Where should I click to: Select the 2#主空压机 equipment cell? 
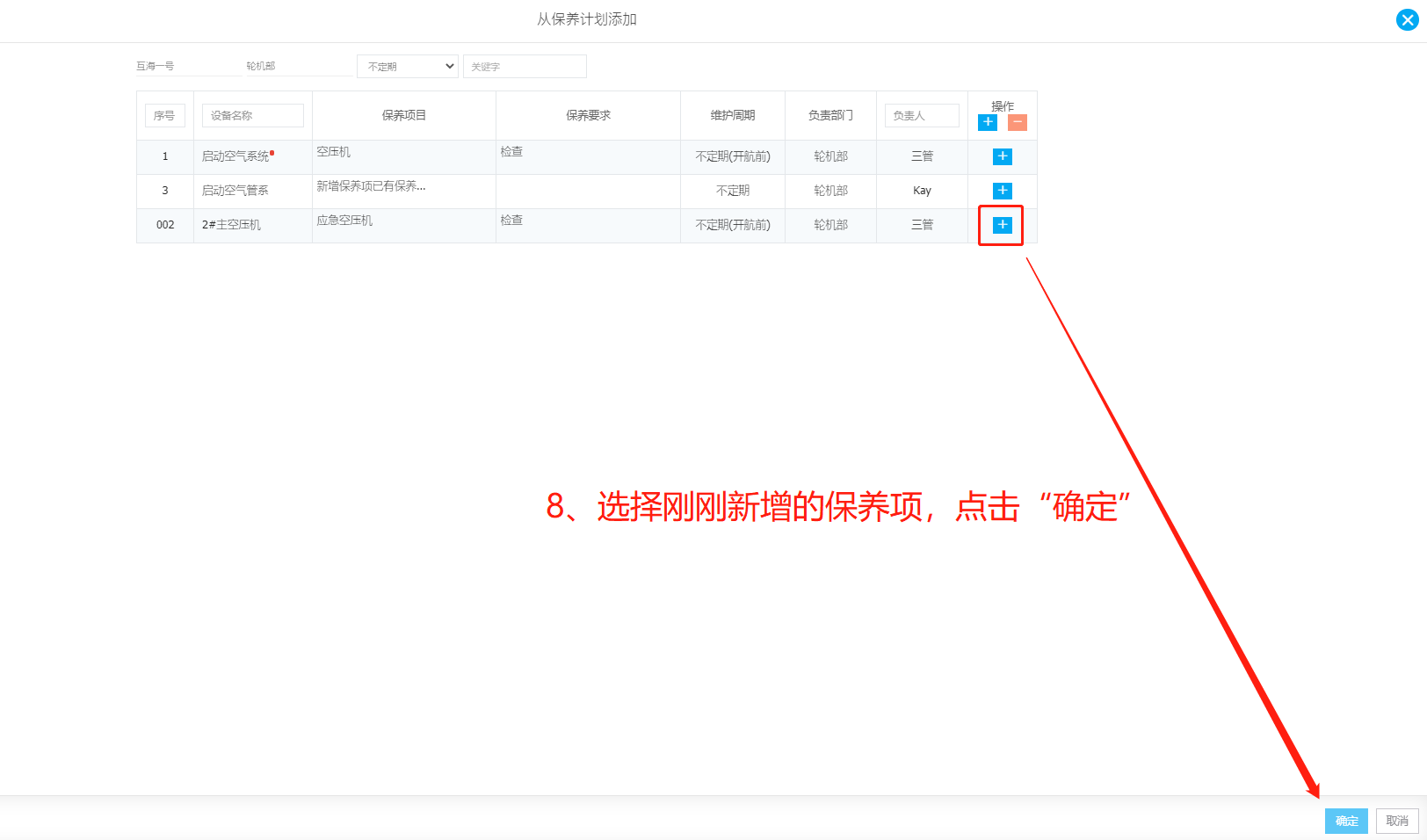click(253, 225)
